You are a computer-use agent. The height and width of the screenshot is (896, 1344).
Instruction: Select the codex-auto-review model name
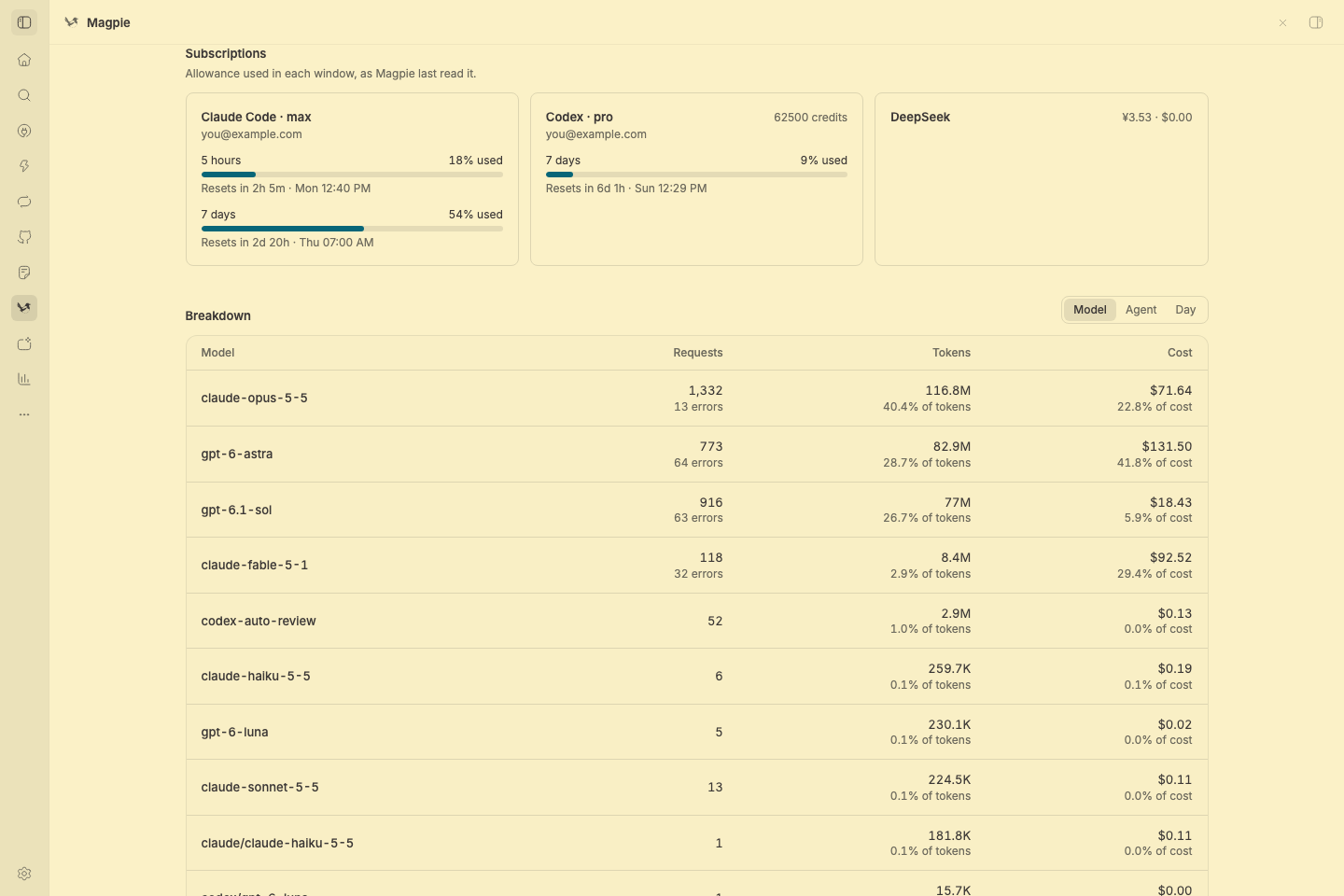pos(259,621)
